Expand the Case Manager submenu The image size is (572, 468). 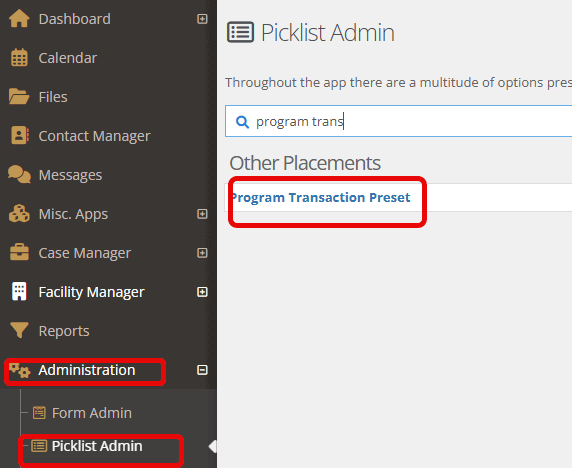[x=202, y=253]
